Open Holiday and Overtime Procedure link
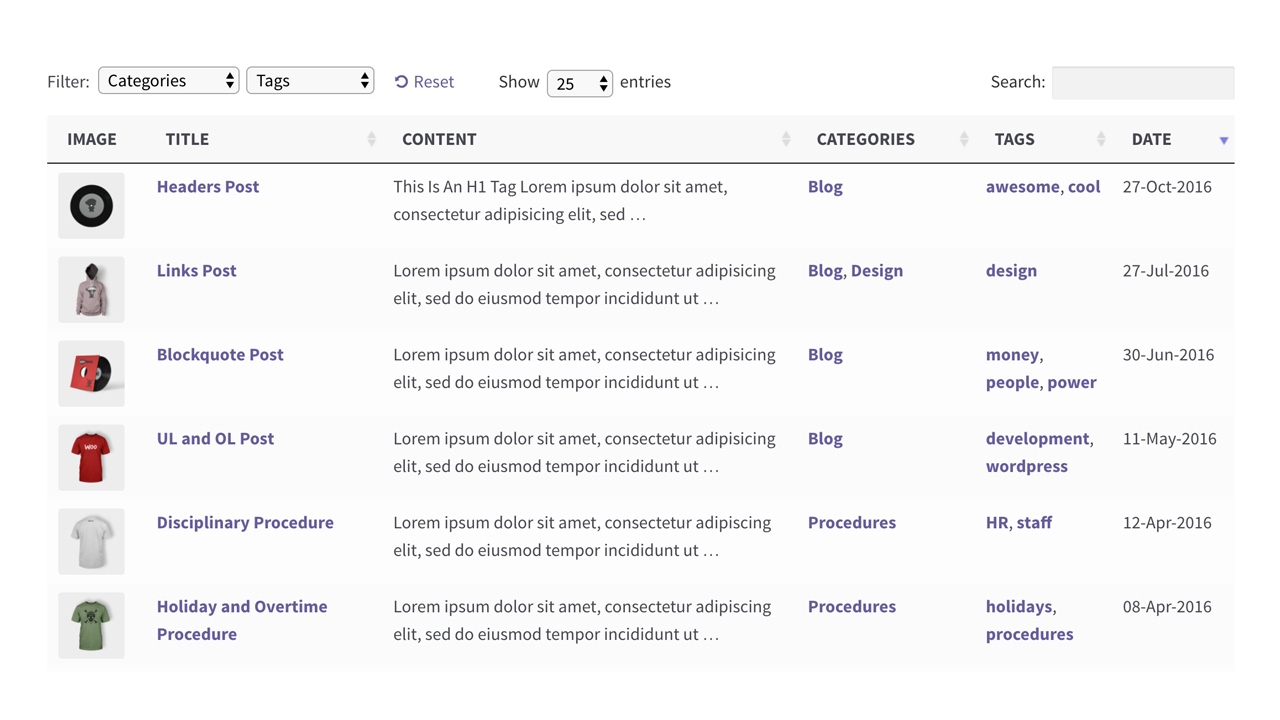The height and width of the screenshot is (720, 1280). click(x=242, y=620)
